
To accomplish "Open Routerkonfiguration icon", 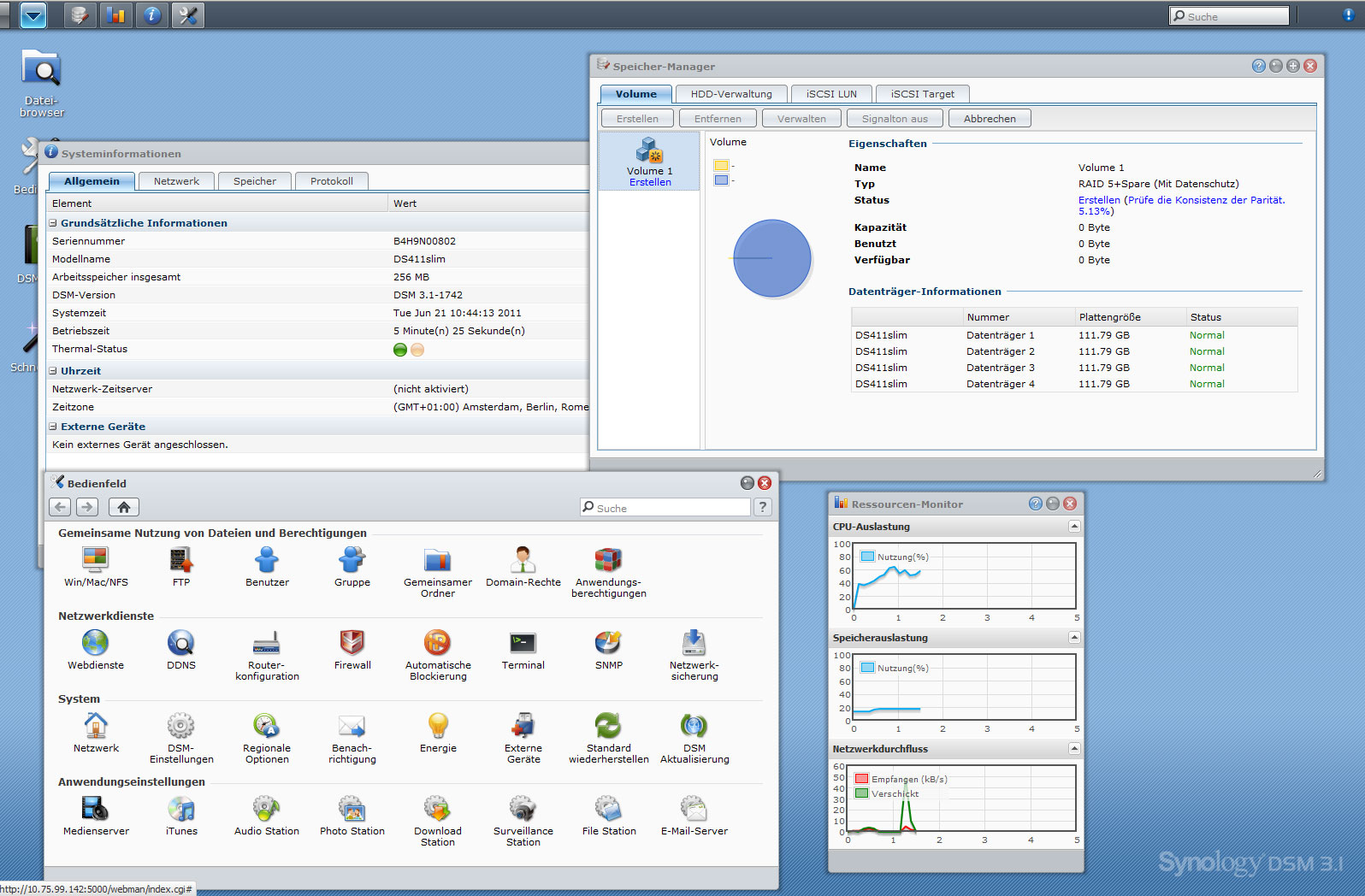I will [x=267, y=656].
